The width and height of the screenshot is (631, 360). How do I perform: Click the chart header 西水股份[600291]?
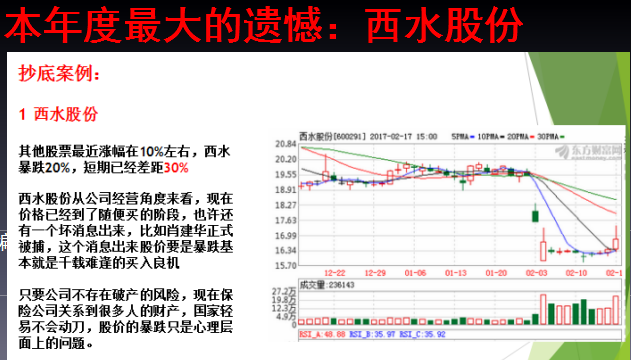click(x=332, y=137)
